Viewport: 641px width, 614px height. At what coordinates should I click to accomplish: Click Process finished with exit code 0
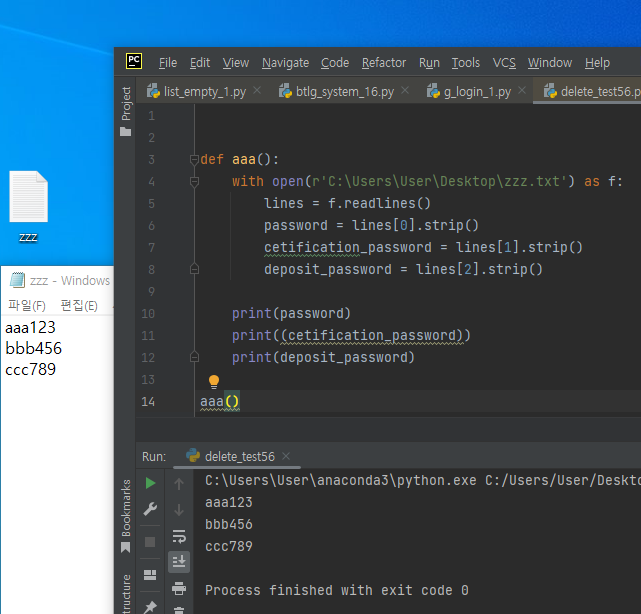tap(336, 590)
